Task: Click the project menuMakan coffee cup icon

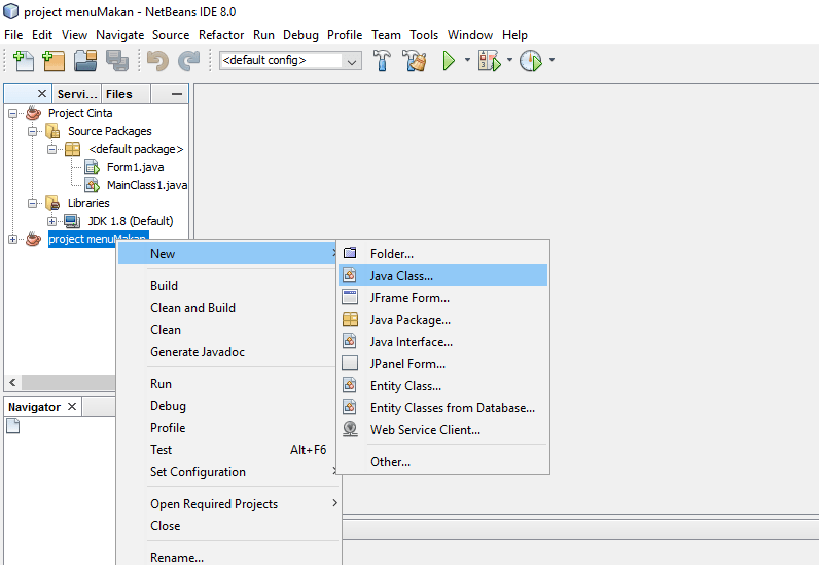Action: pos(33,239)
